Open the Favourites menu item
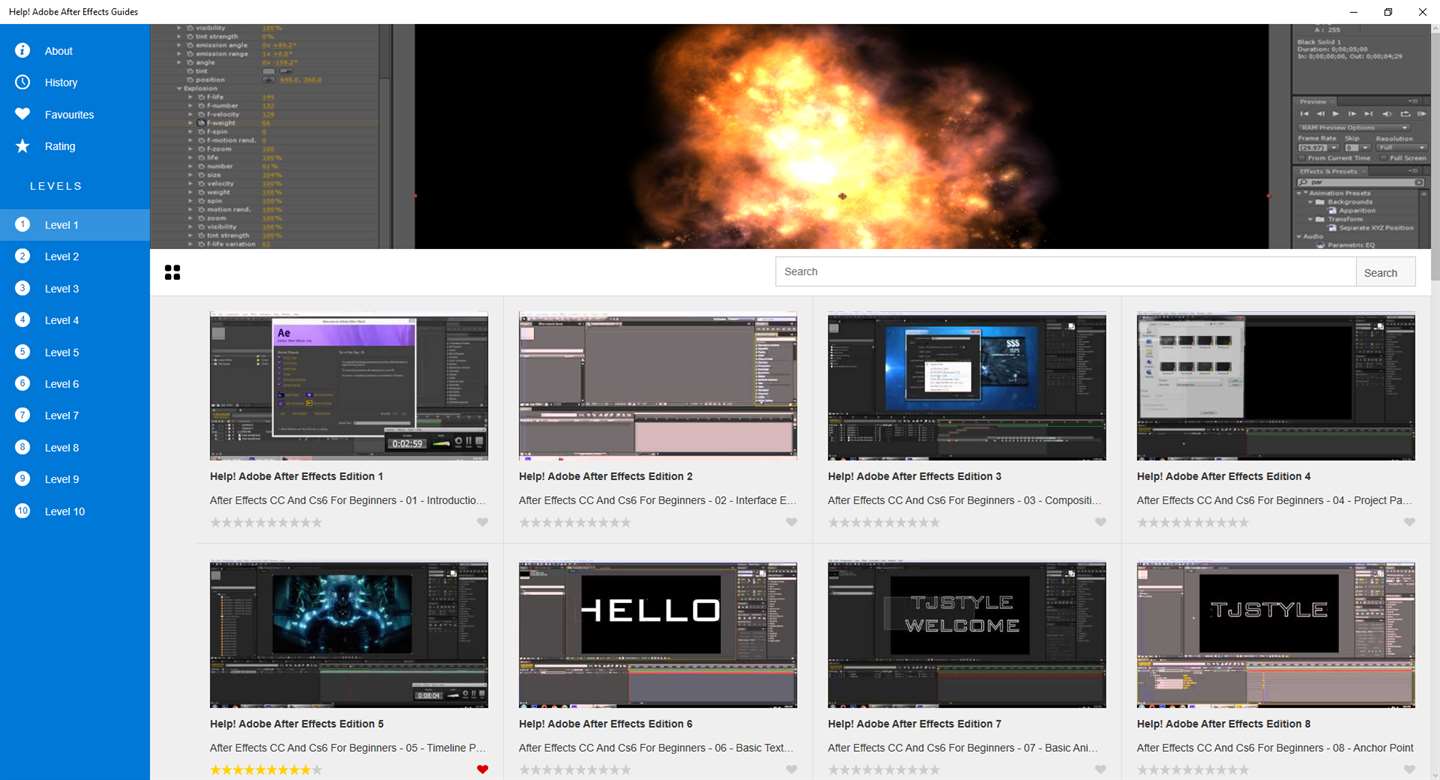Viewport: 1440px width, 780px height. point(75,114)
